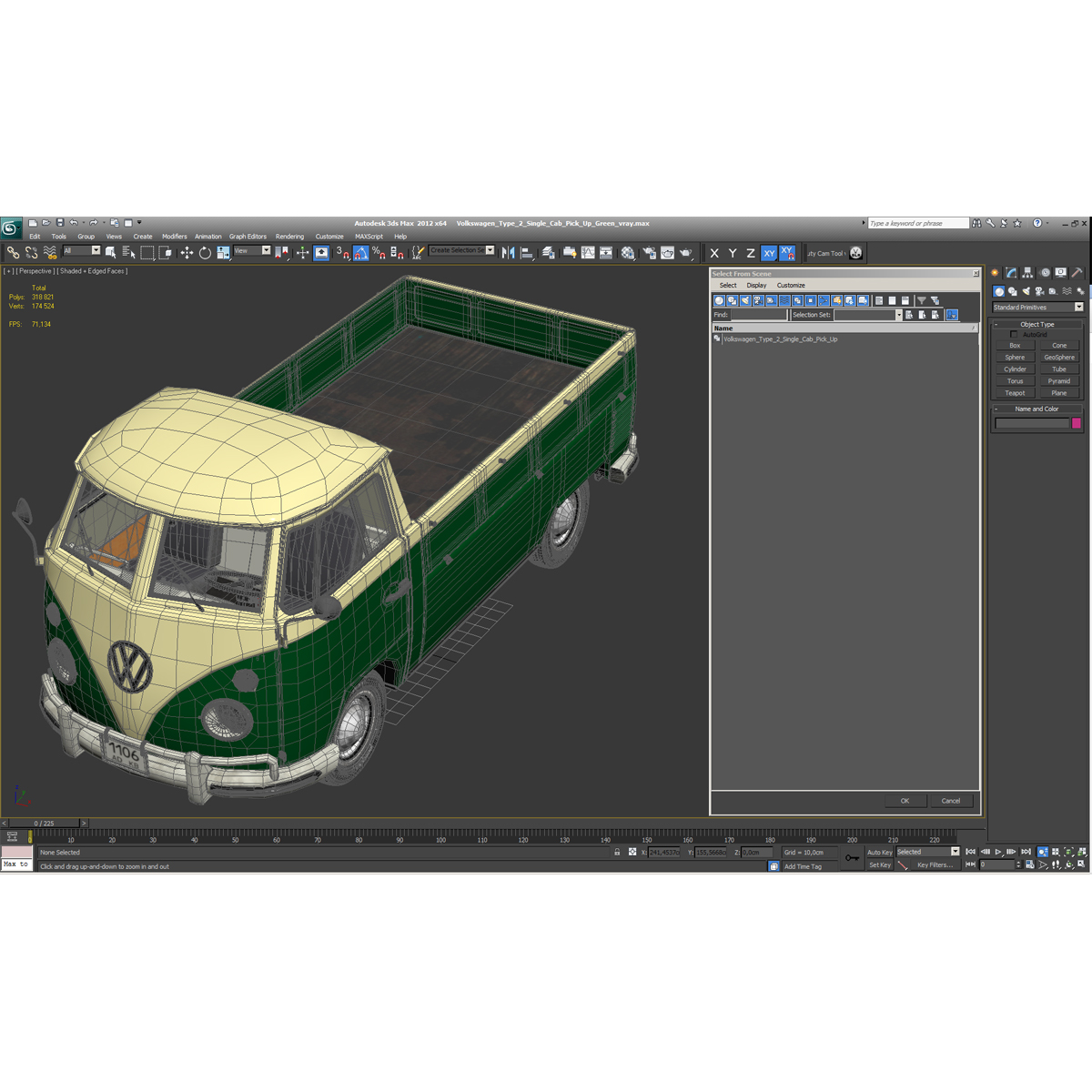Viewport: 1092px width, 1092px height.
Task: Open the Edit menu
Action: (35, 237)
